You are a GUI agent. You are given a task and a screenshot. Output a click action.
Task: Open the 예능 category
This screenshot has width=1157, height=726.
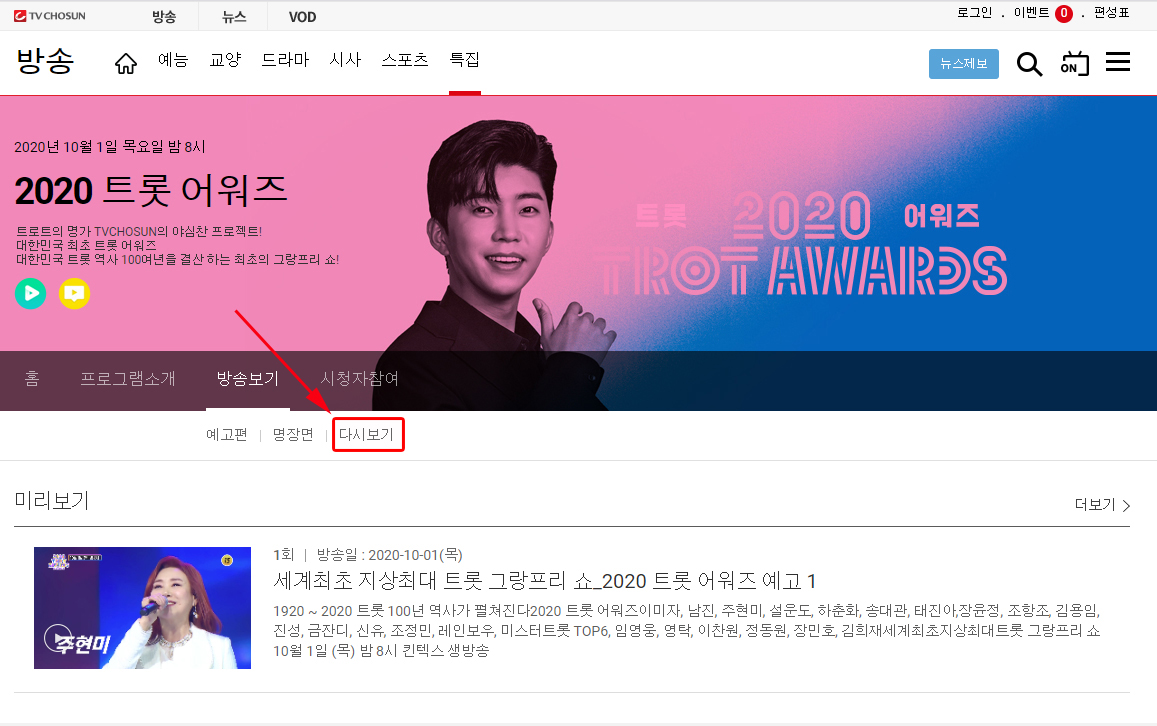(173, 60)
